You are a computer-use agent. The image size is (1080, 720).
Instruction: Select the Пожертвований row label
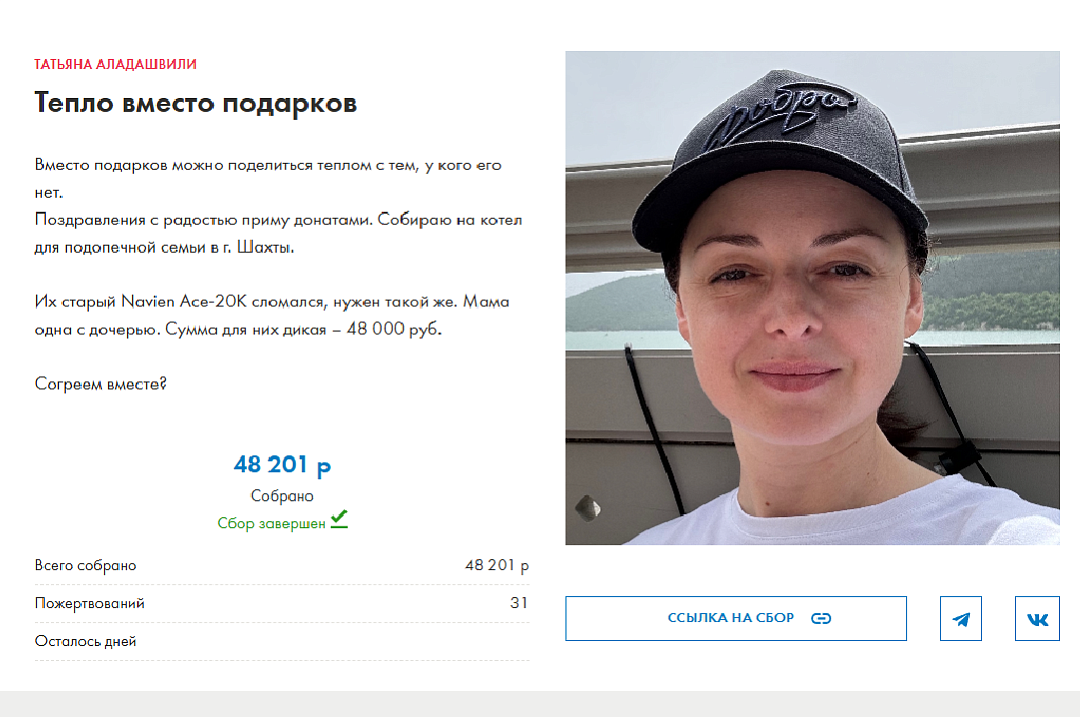[x=90, y=604]
